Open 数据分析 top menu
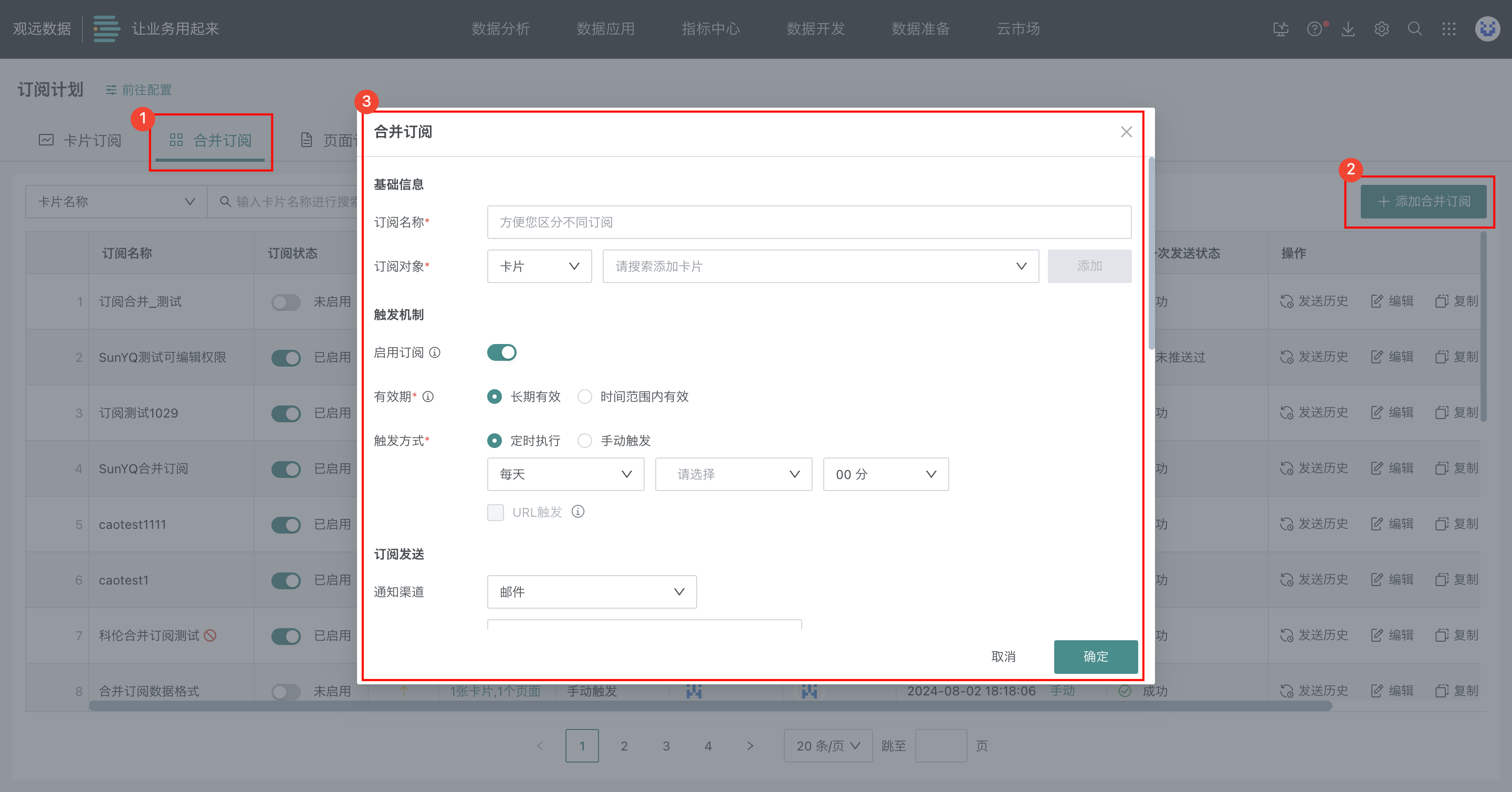Screen dimensions: 1512x792 [x=500, y=29]
